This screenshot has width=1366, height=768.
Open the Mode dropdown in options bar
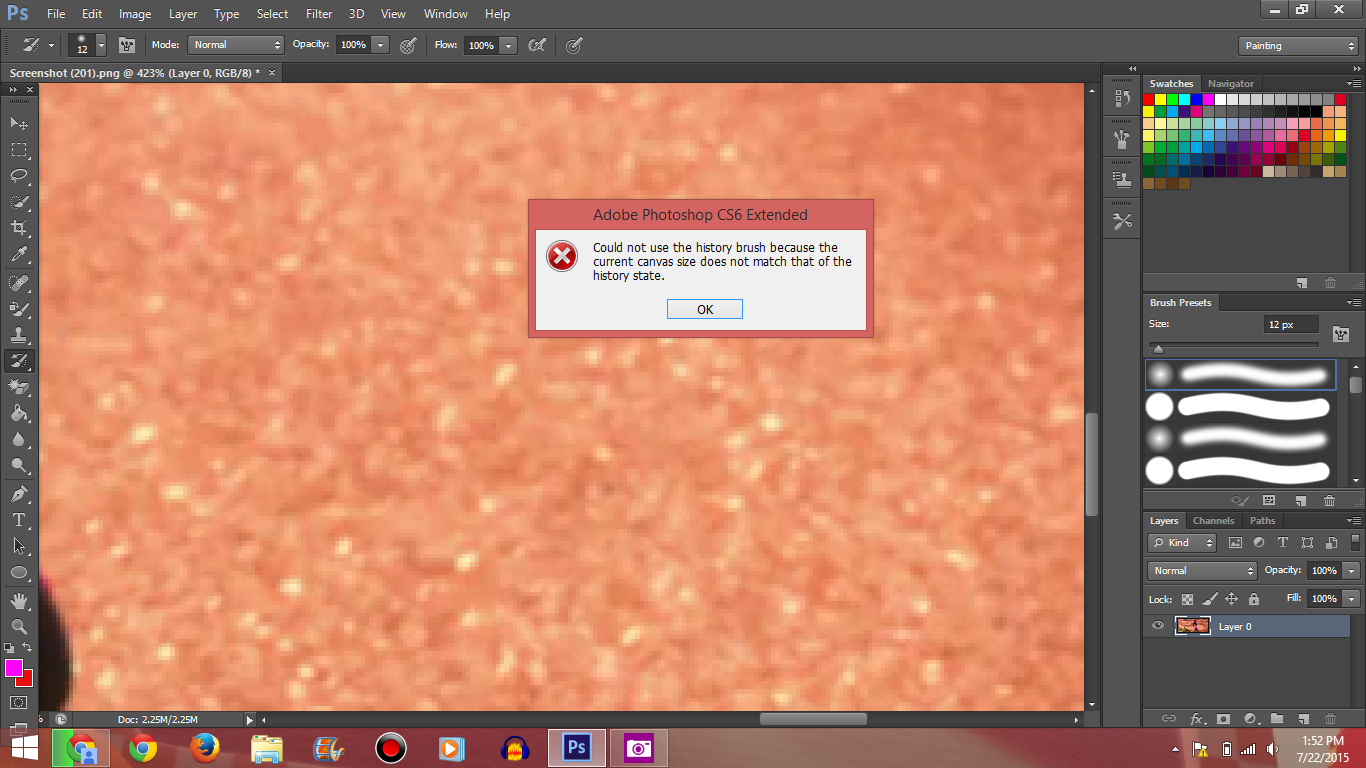click(237, 45)
